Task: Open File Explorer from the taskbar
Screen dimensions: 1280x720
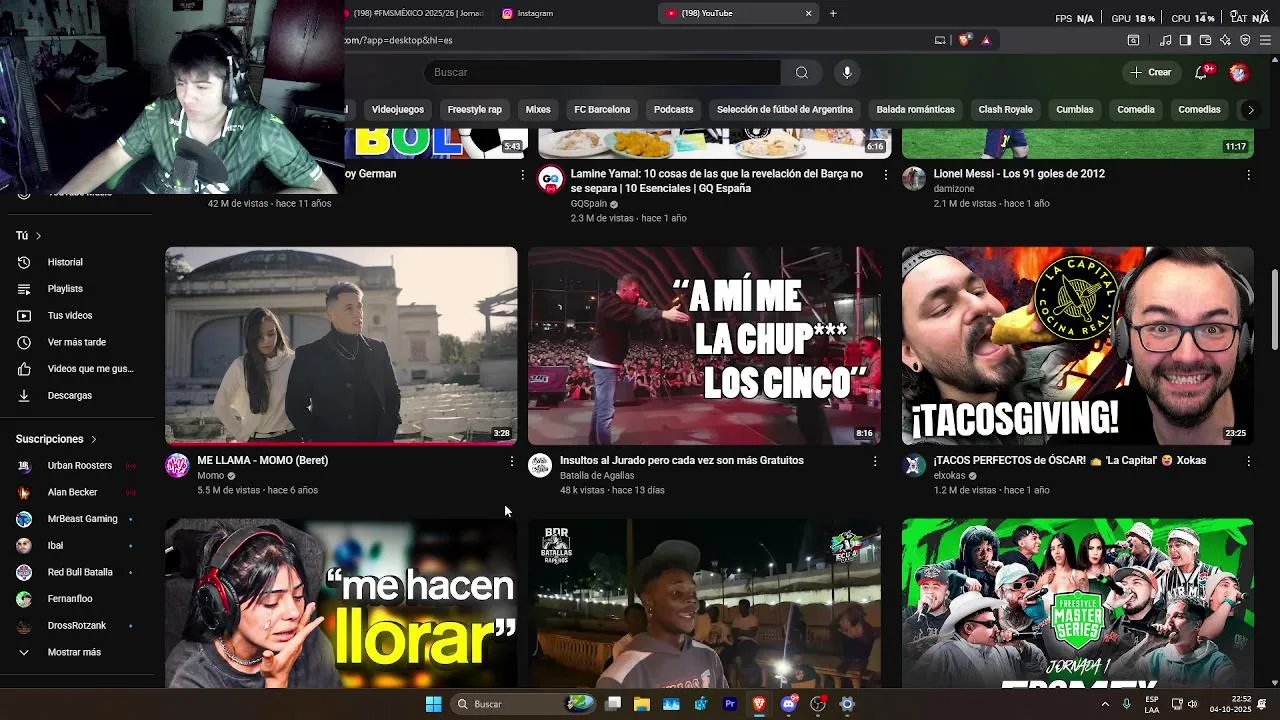Action: (642, 704)
